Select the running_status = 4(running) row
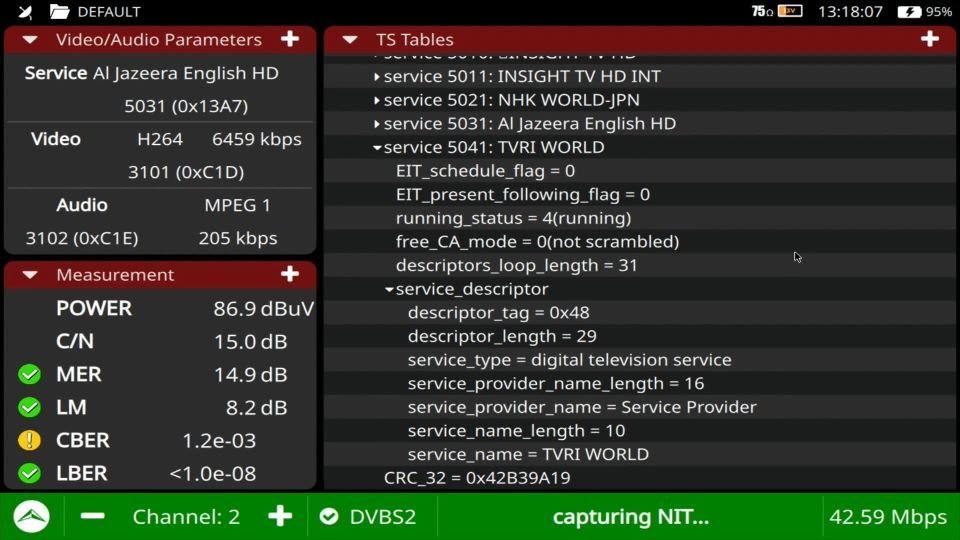Screen dimensions: 960x540 point(640,218)
